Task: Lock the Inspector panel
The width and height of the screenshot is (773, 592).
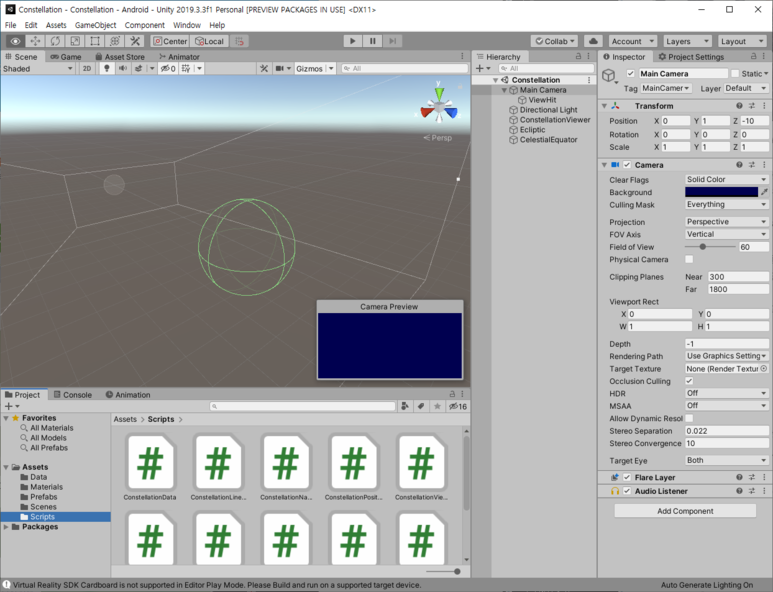Action: click(x=753, y=56)
